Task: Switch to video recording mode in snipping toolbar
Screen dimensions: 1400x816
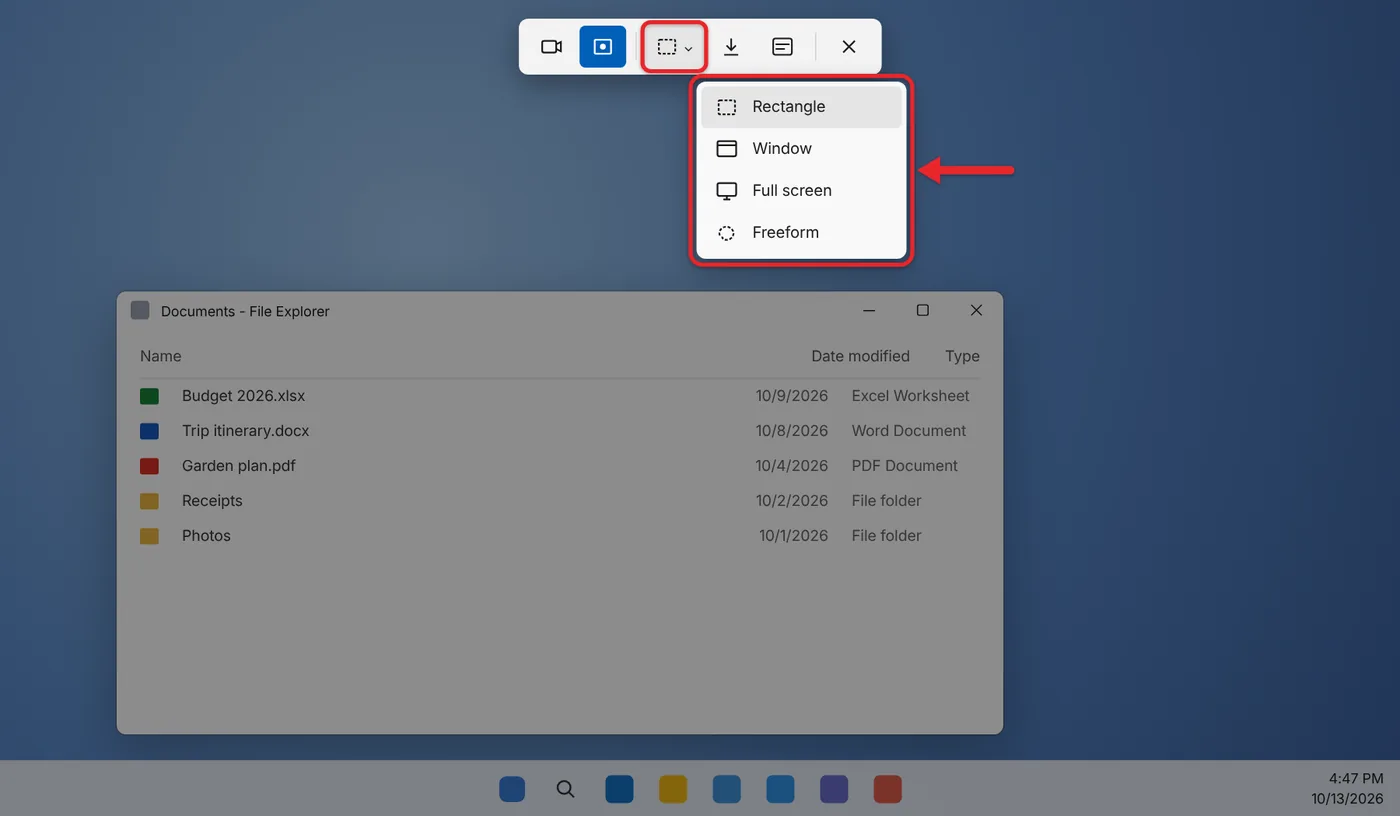Action: pos(551,47)
